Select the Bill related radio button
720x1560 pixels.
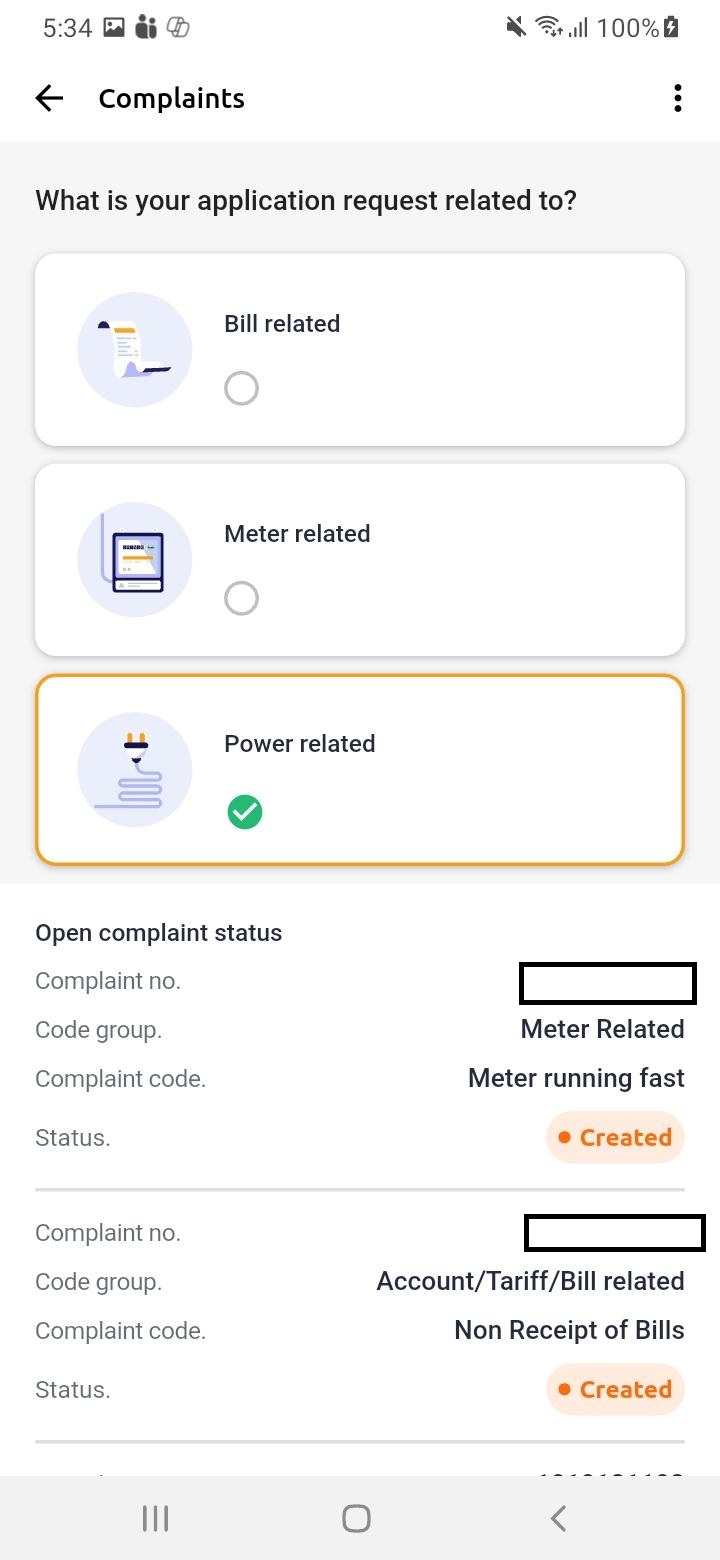241,388
